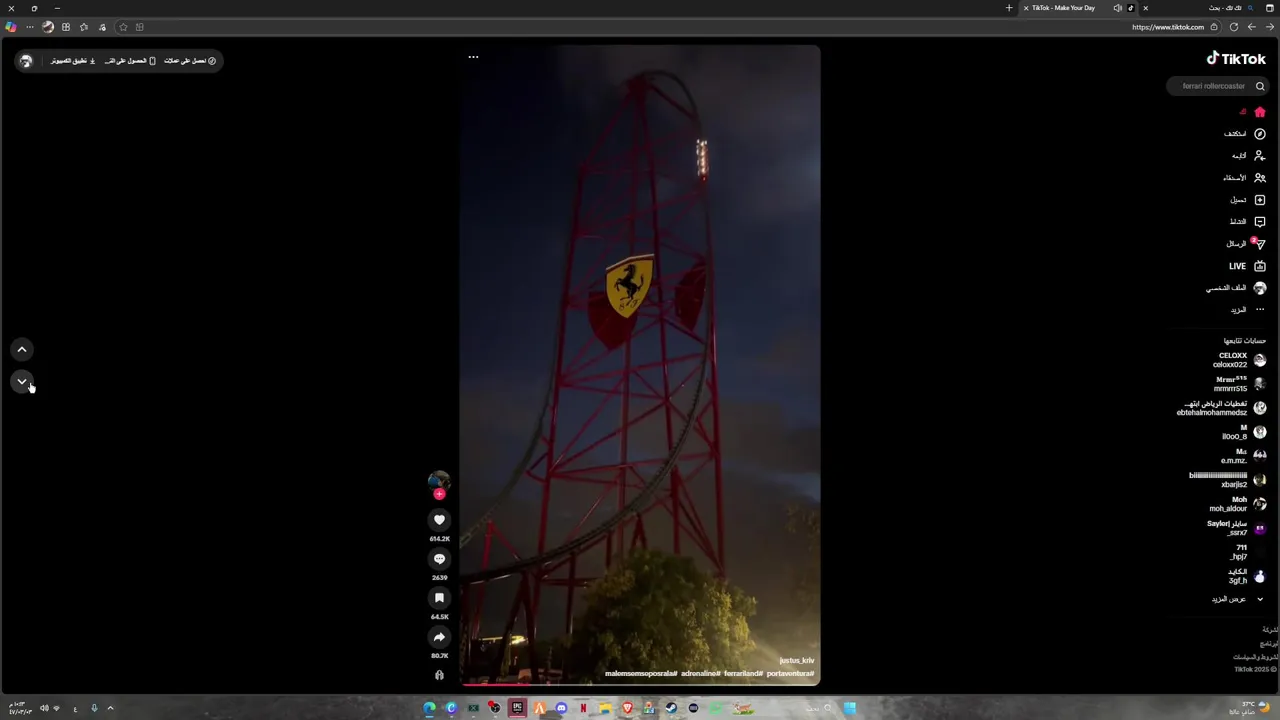Open followed account ebtehalmohammedsz
The height and width of the screenshot is (720, 1280).
[x=1222, y=408]
